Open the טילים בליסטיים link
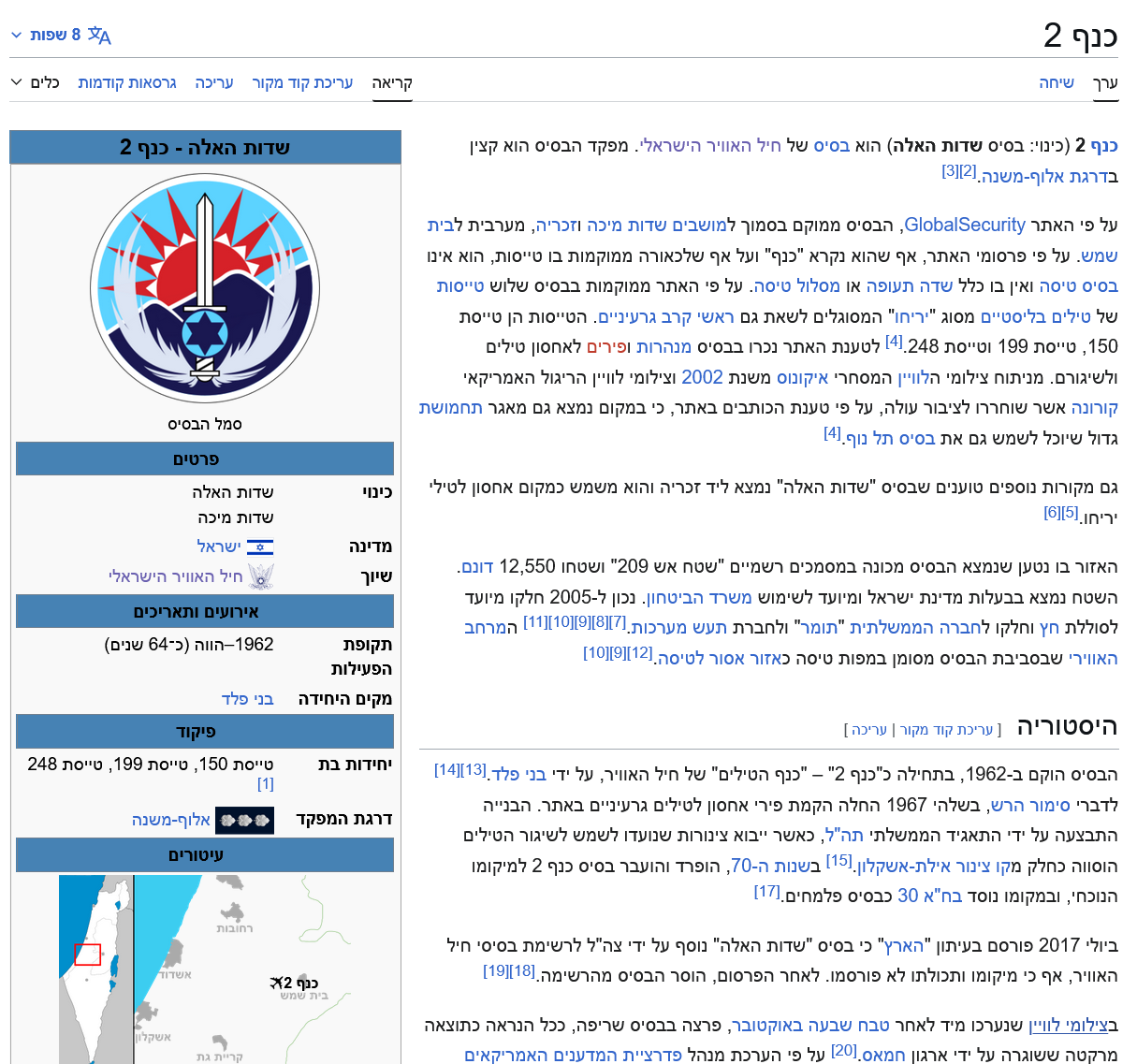Image resolution: width=1137 pixels, height=1064 pixels. [1038, 317]
